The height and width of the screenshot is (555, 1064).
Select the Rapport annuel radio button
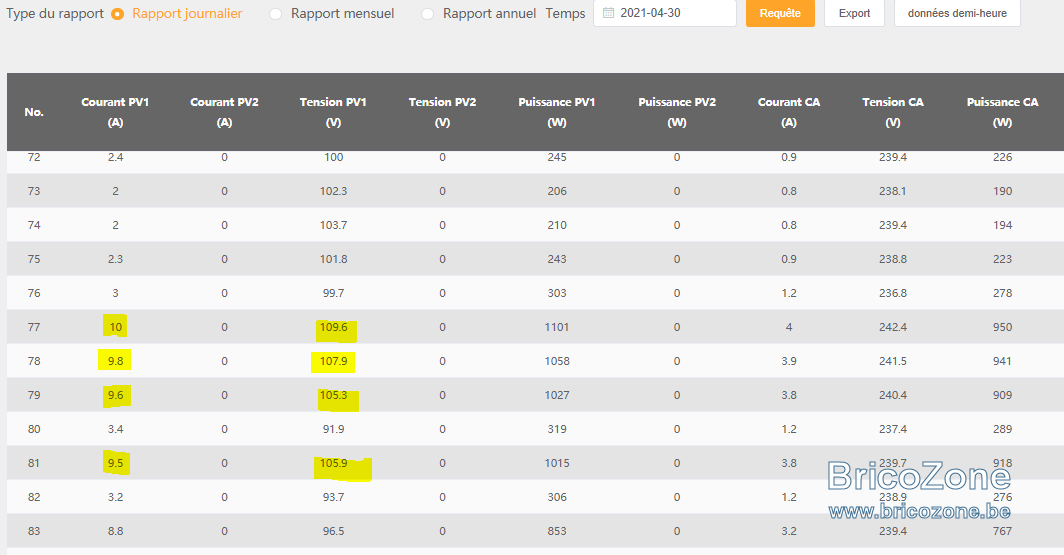coord(428,14)
